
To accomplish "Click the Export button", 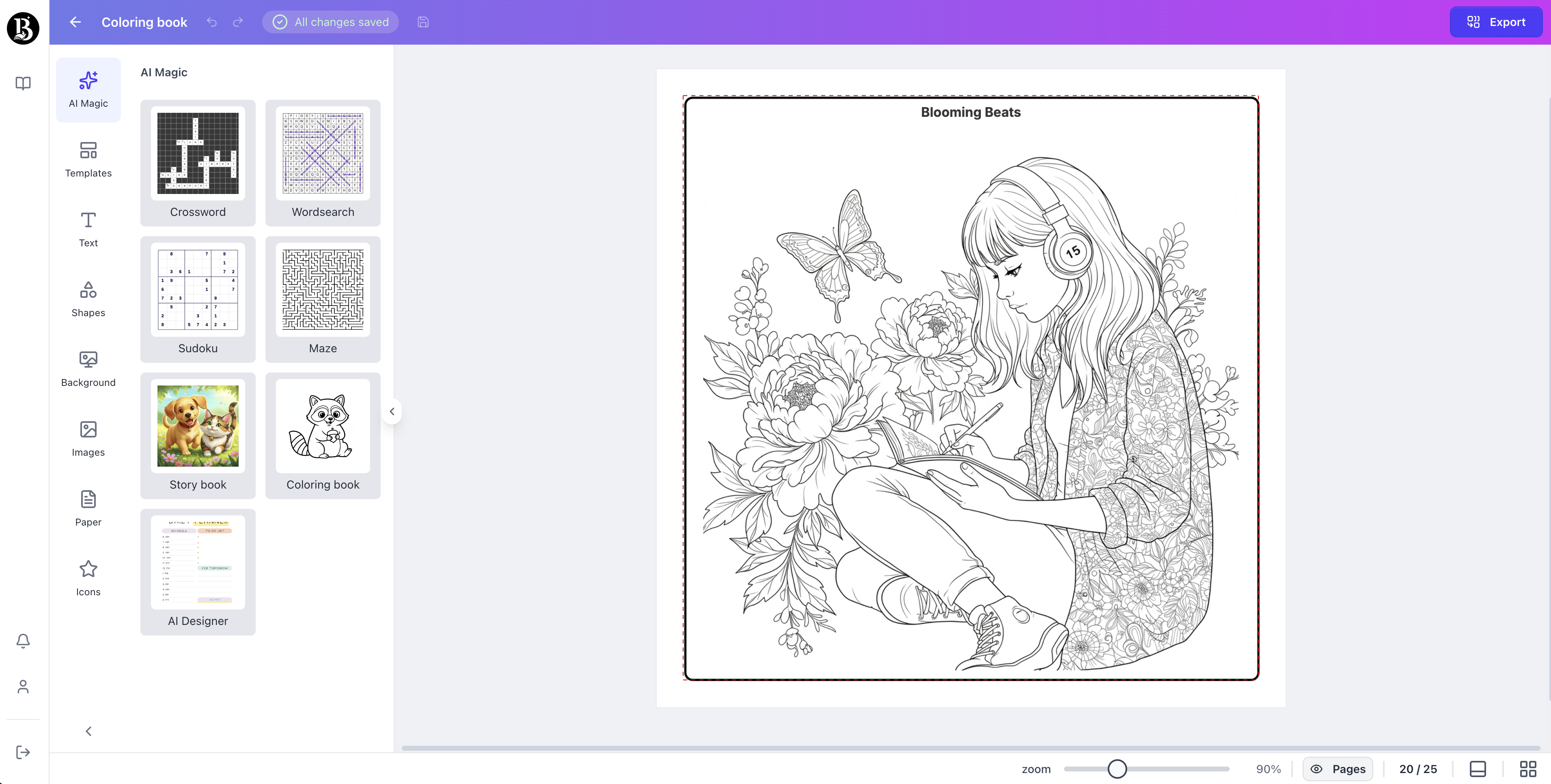I will (x=1496, y=22).
